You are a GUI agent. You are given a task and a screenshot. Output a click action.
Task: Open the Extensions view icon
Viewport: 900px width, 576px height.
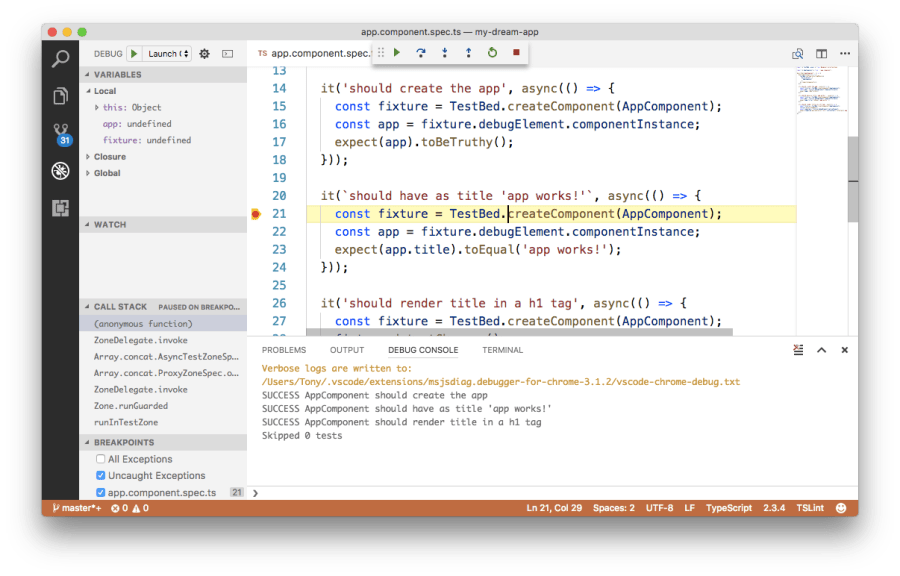(x=60, y=208)
